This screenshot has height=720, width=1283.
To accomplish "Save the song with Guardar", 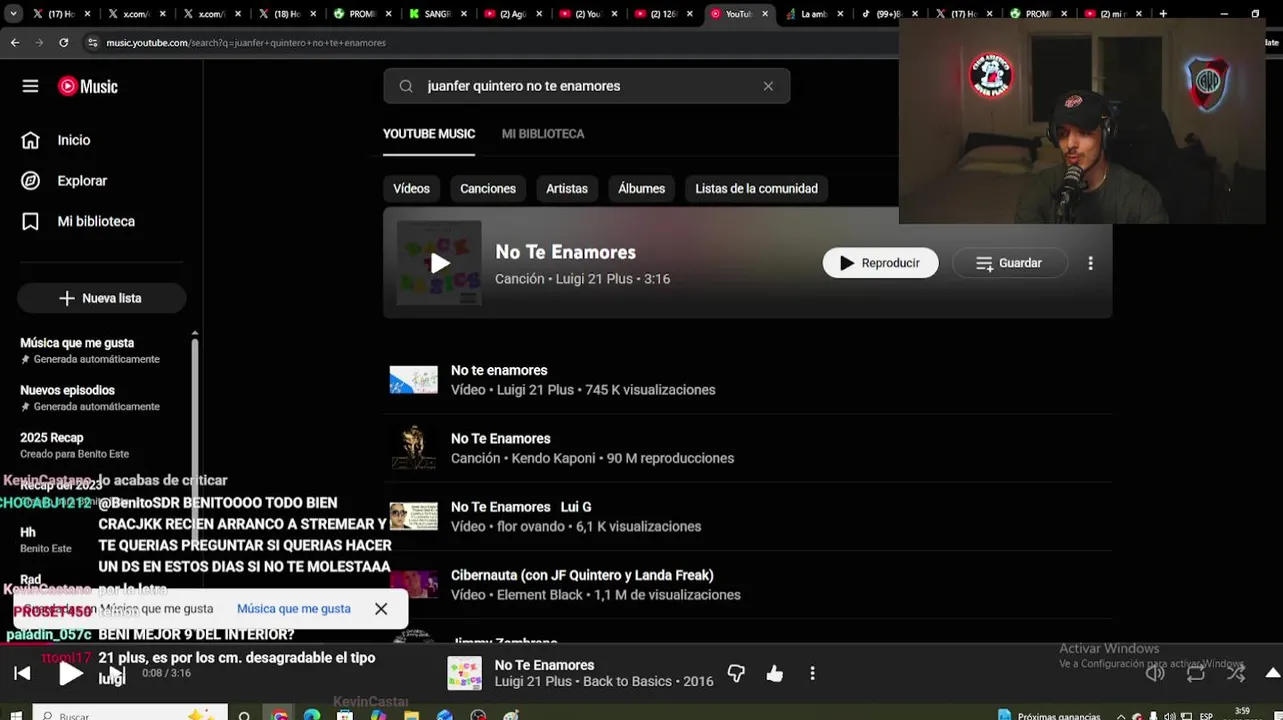I will click(1009, 263).
